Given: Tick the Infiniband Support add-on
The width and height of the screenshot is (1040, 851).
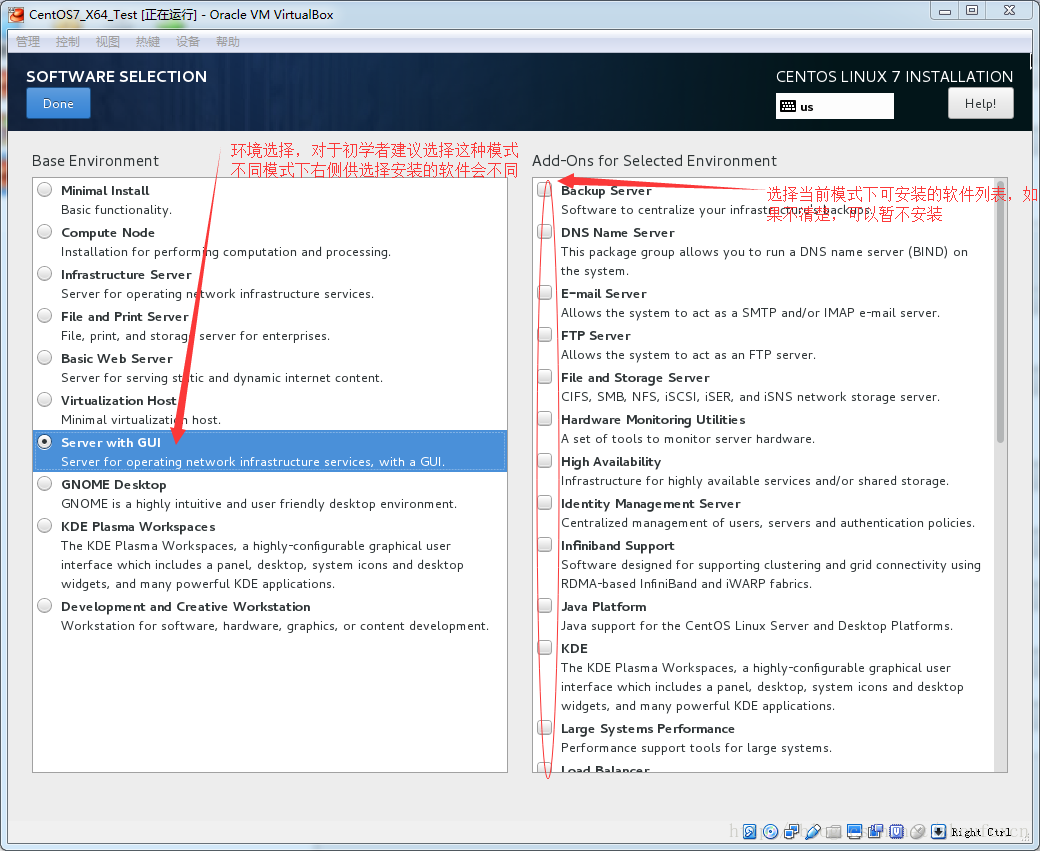Looking at the screenshot, I should point(545,545).
